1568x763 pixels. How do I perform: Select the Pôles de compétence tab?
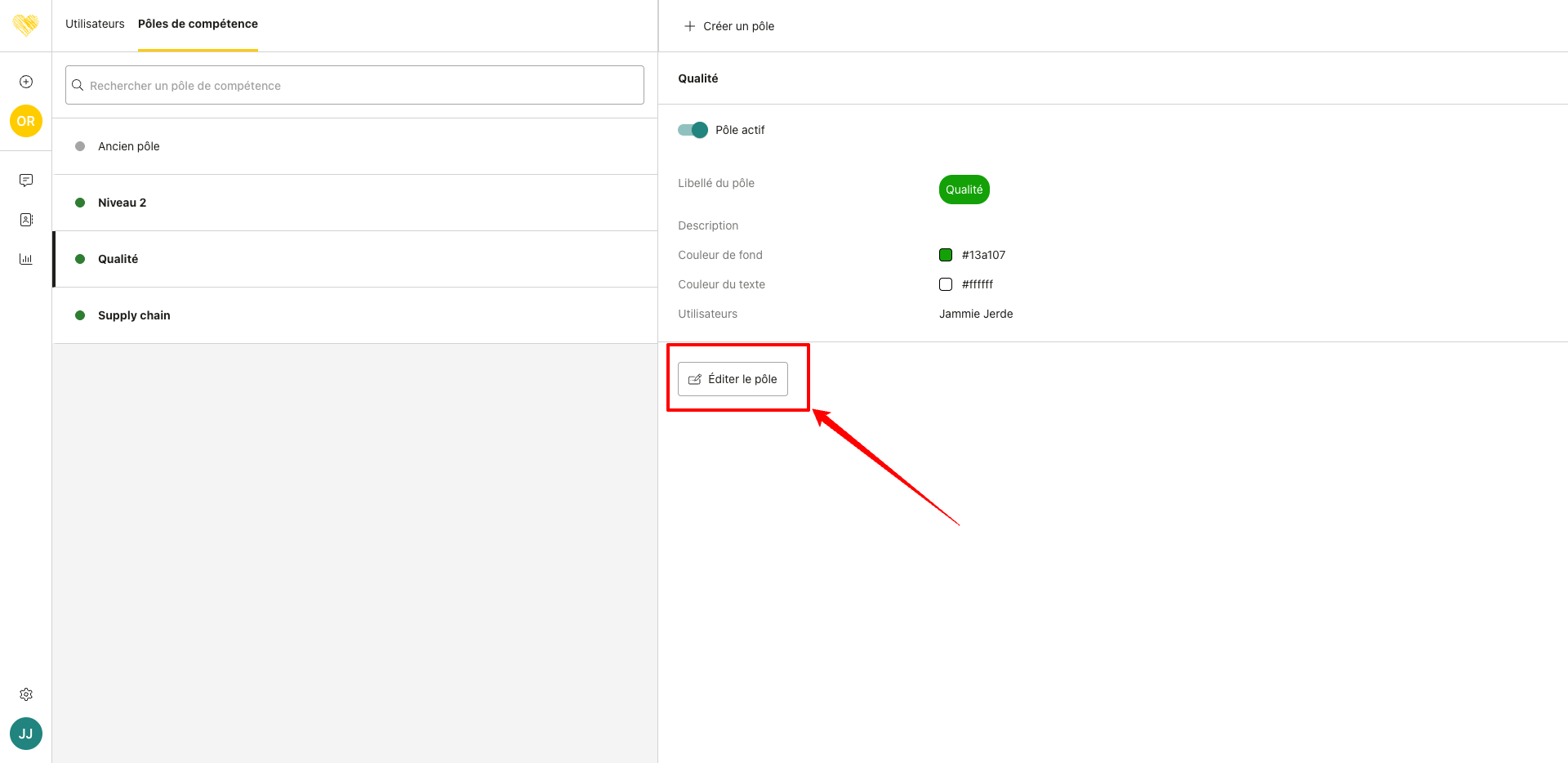pos(198,24)
